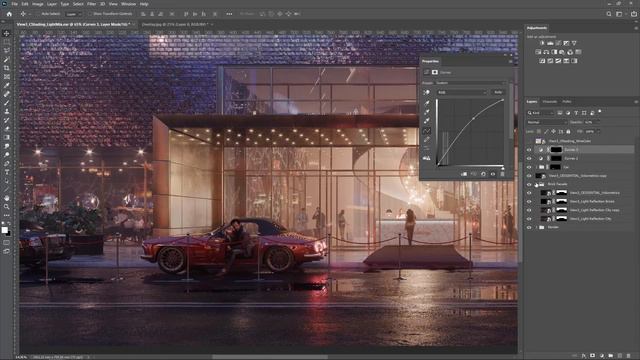Open the RGB channel dropdown in Curves
This screenshot has height=360, width=640.
pos(462,93)
